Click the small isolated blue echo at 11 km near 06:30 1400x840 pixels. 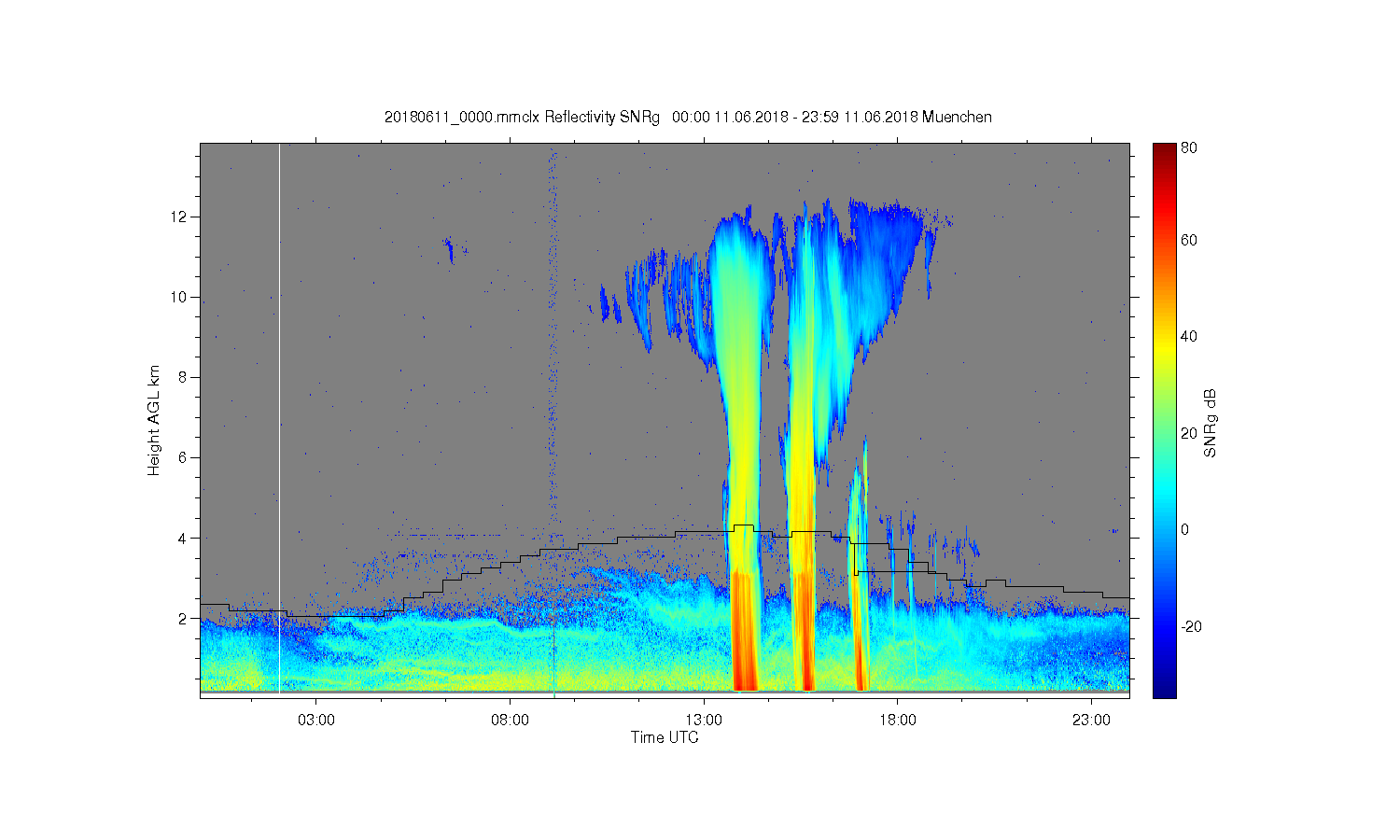[449, 250]
